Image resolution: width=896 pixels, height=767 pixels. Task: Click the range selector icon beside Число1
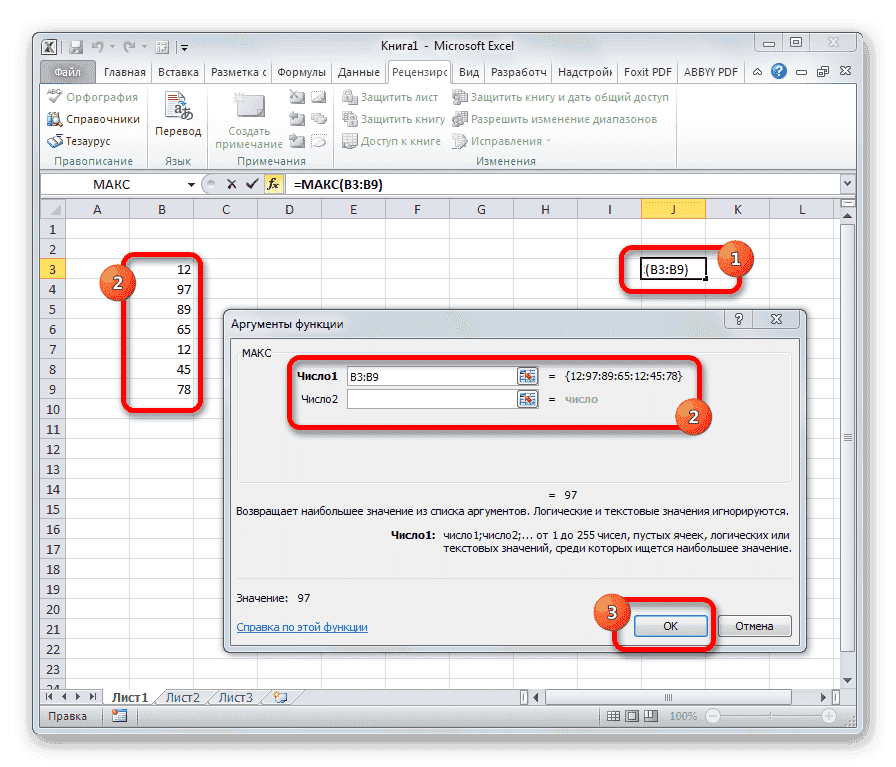tap(527, 377)
